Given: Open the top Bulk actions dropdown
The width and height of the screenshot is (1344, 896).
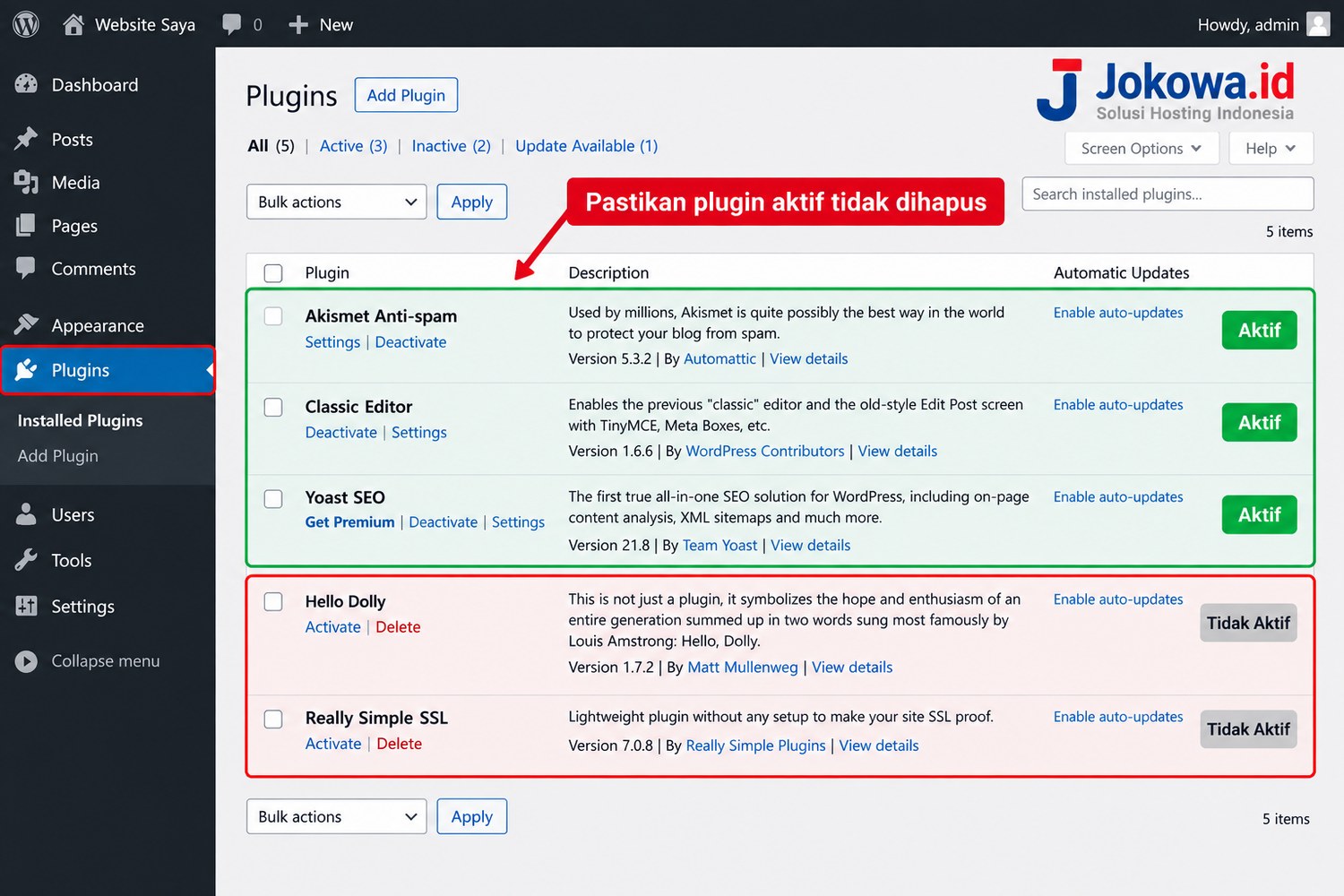Looking at the screenshot, I should 337,202.
